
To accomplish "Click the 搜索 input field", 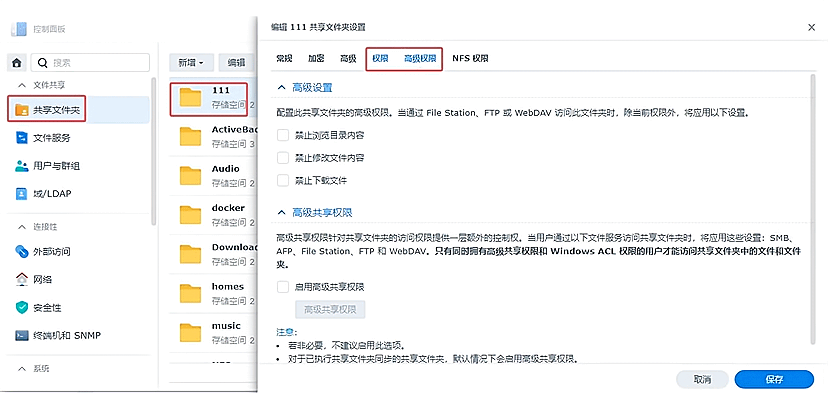I will 91,62.
